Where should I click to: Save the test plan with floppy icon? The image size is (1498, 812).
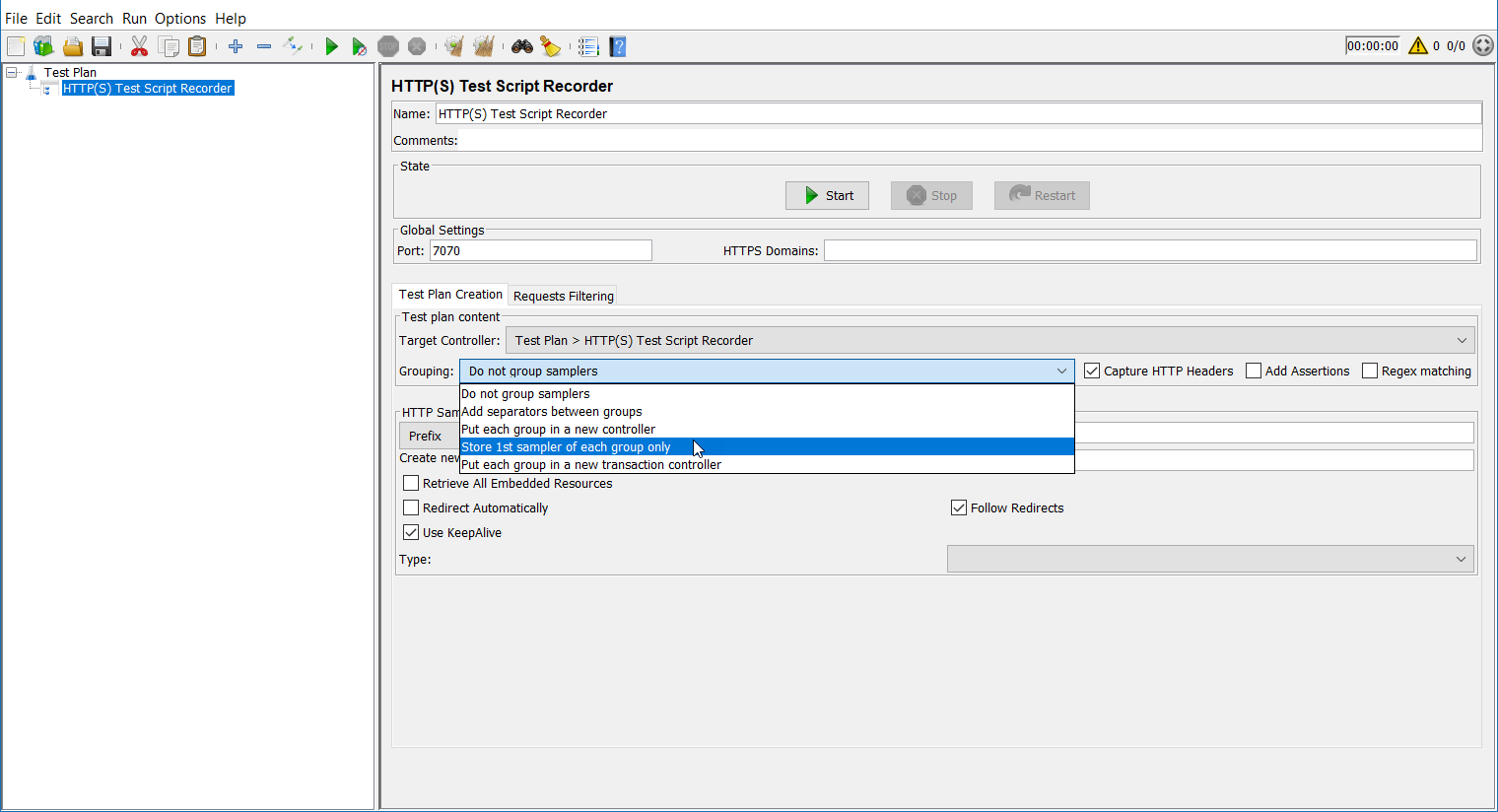(101, 46)
